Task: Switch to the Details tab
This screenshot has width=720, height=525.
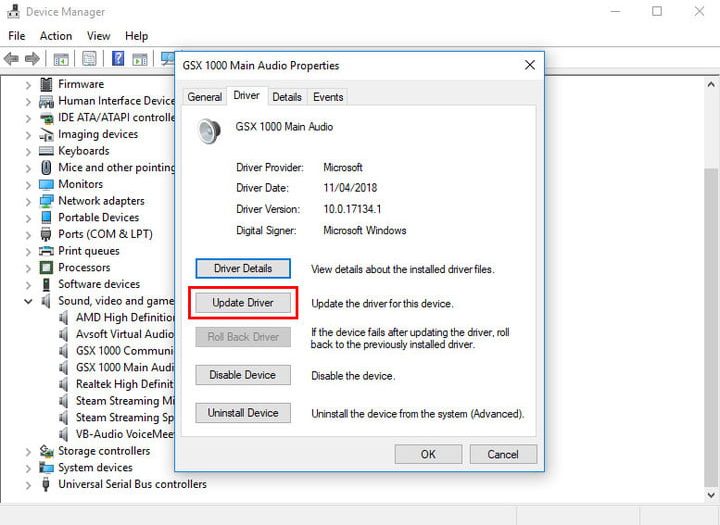Action: pyautogui.click(x=286, y=97)
